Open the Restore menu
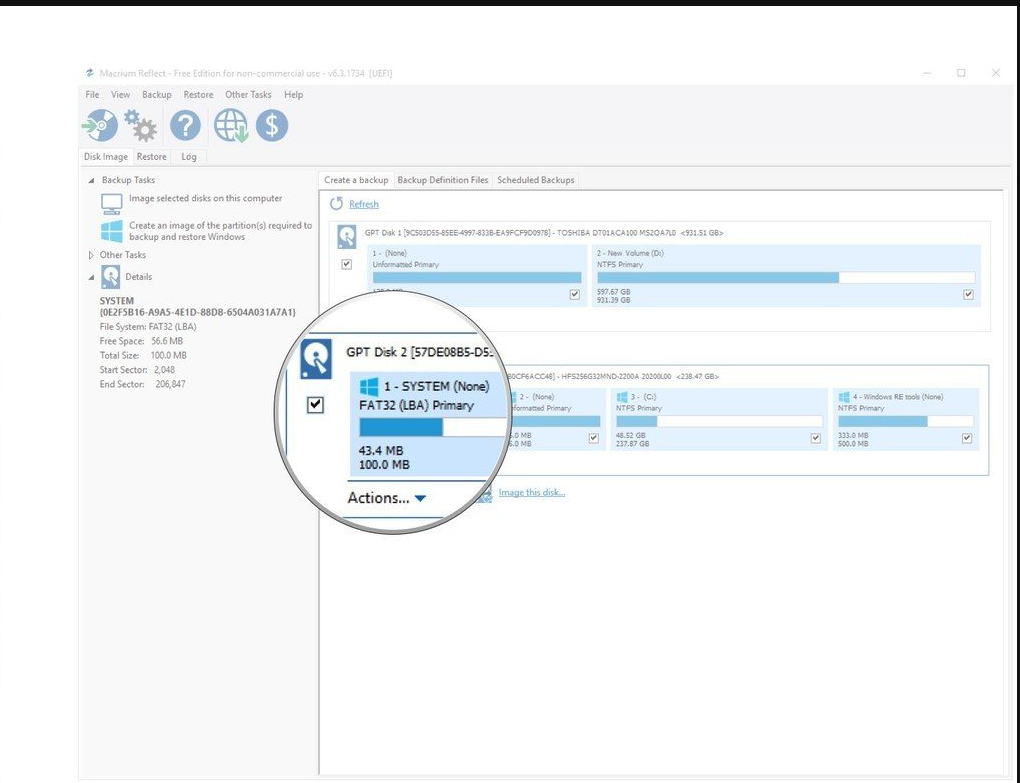Screen dimensions: 1020x783 point(198,94)
